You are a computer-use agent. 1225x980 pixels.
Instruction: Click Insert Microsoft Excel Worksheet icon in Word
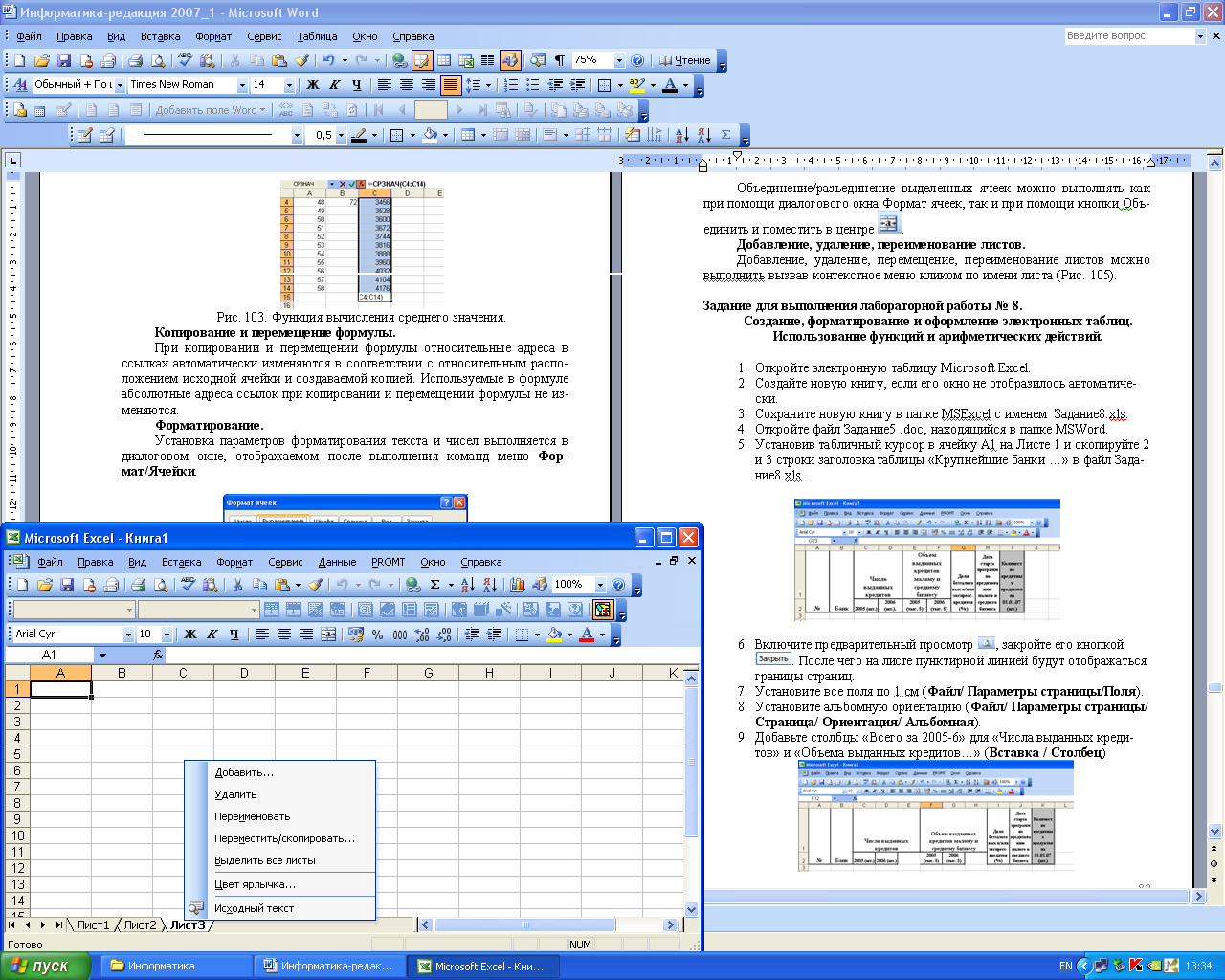[x=466, y=60]
